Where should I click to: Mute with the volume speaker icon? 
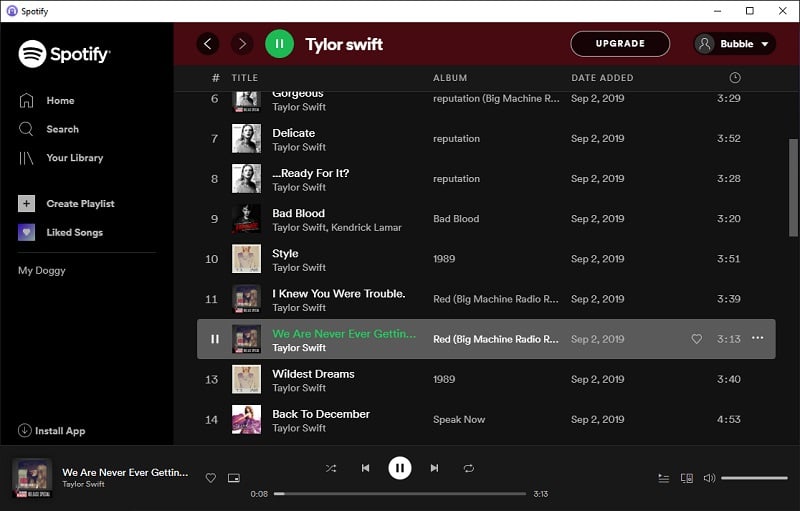click(x=709, y=478)
